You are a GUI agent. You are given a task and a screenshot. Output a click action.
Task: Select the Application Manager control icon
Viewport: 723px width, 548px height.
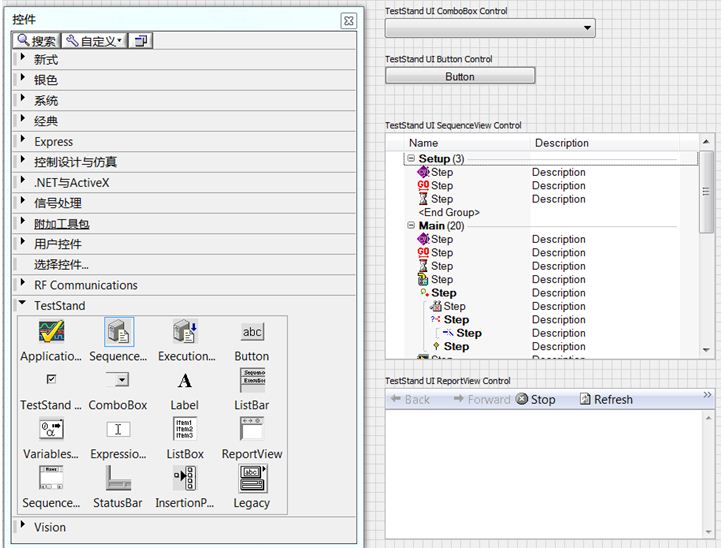[51, 332]
